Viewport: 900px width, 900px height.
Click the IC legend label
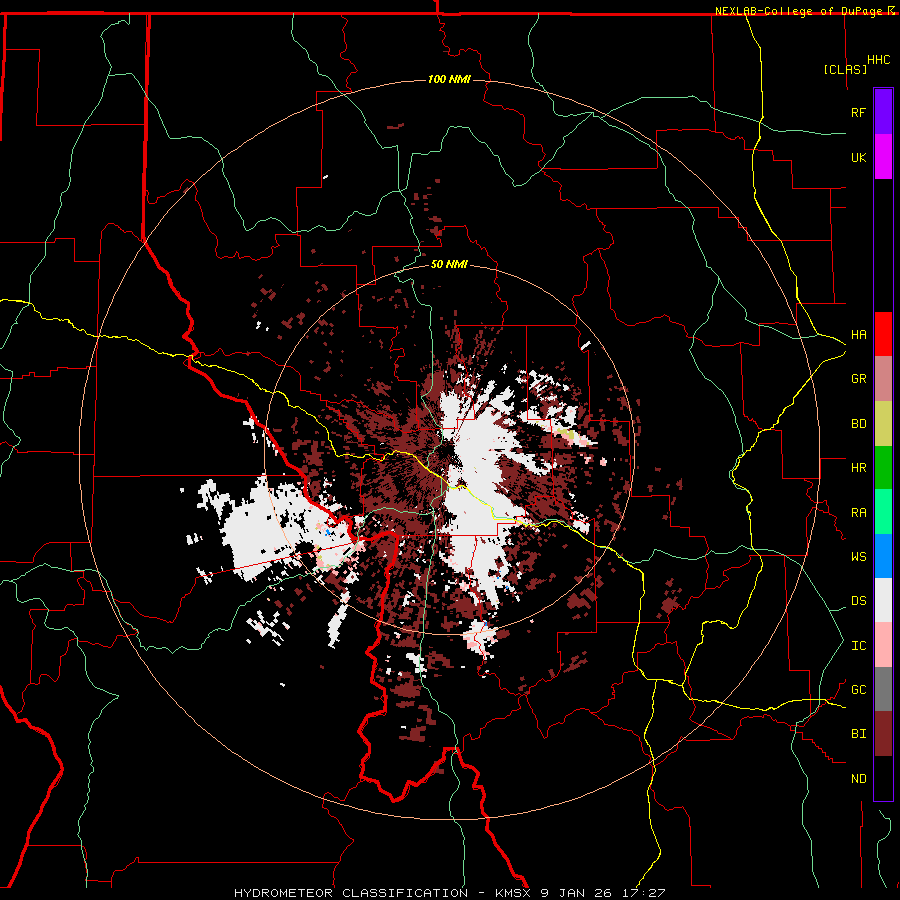(x=858, y=646)
